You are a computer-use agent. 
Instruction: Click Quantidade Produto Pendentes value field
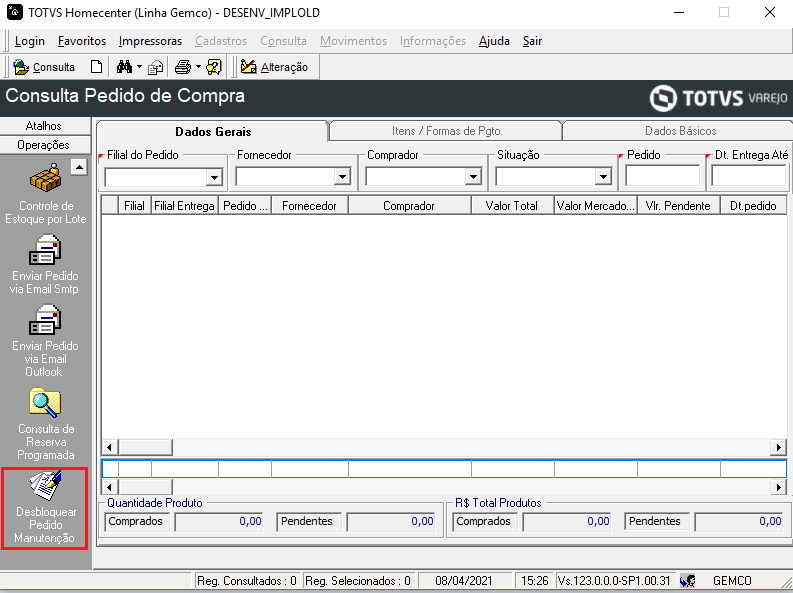(391, 522)
